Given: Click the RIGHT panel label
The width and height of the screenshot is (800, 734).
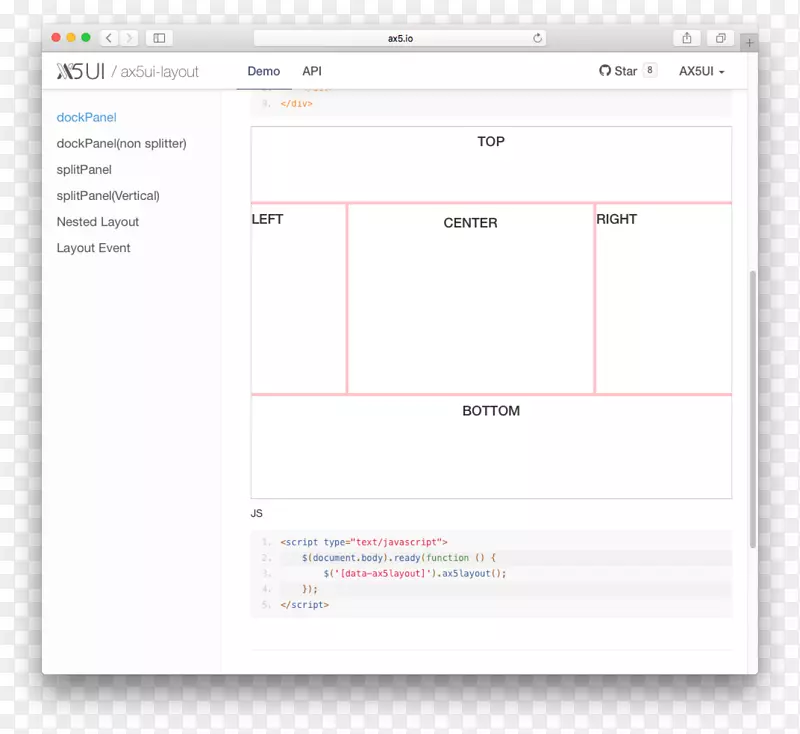Looking at the screenshot, I should pos(616,219).
